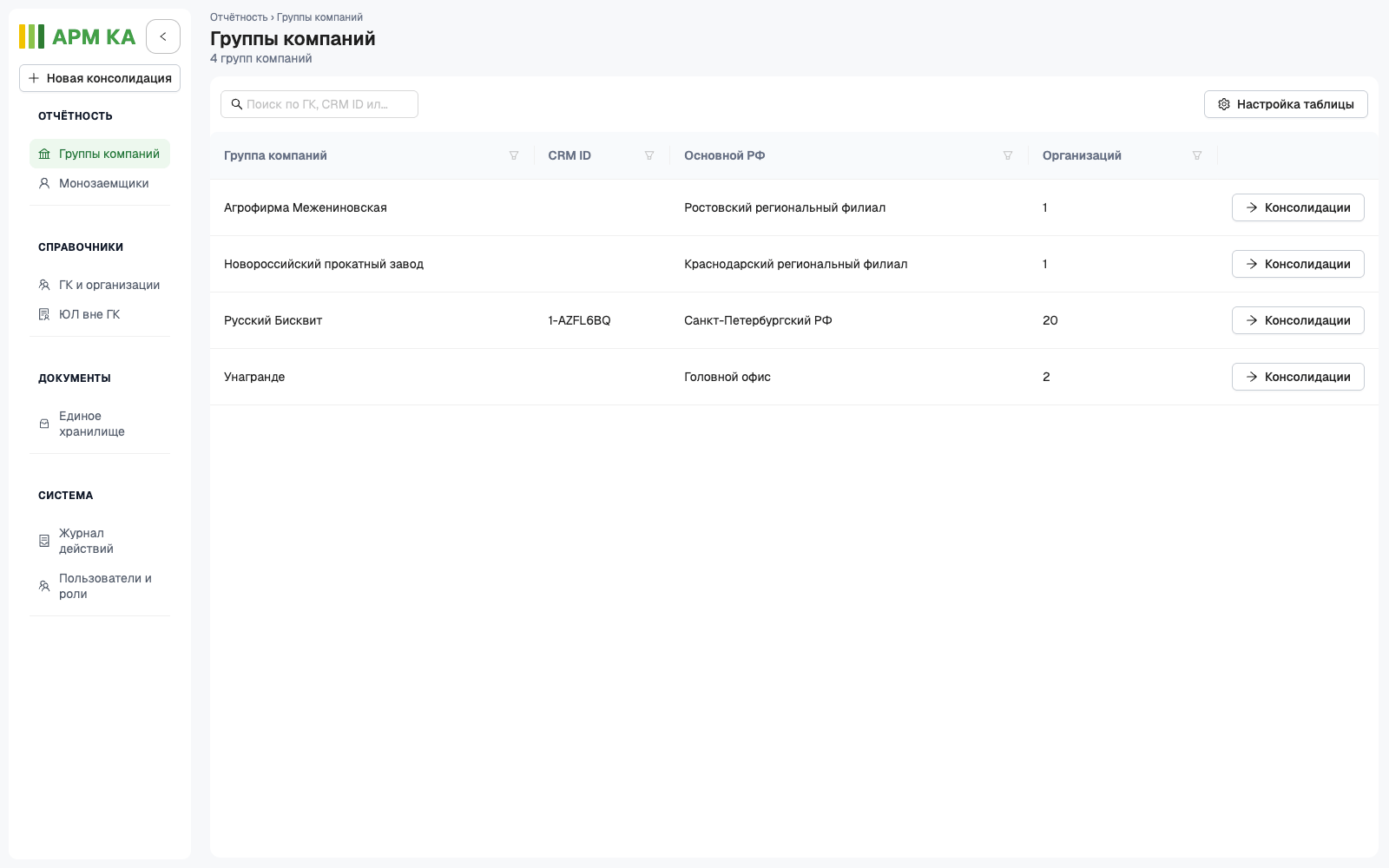The width and height of the screenshot is (1389, 868).
Task: Select the Унагранде group name
Action: (x=254, y=377)
